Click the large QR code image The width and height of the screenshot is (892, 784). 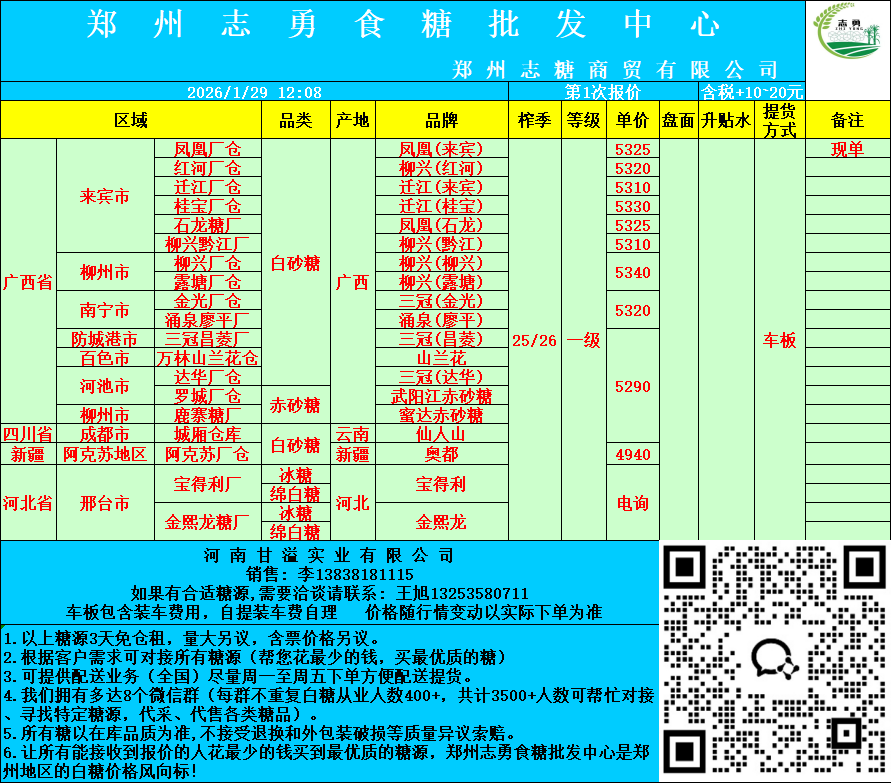click(775, 661)
